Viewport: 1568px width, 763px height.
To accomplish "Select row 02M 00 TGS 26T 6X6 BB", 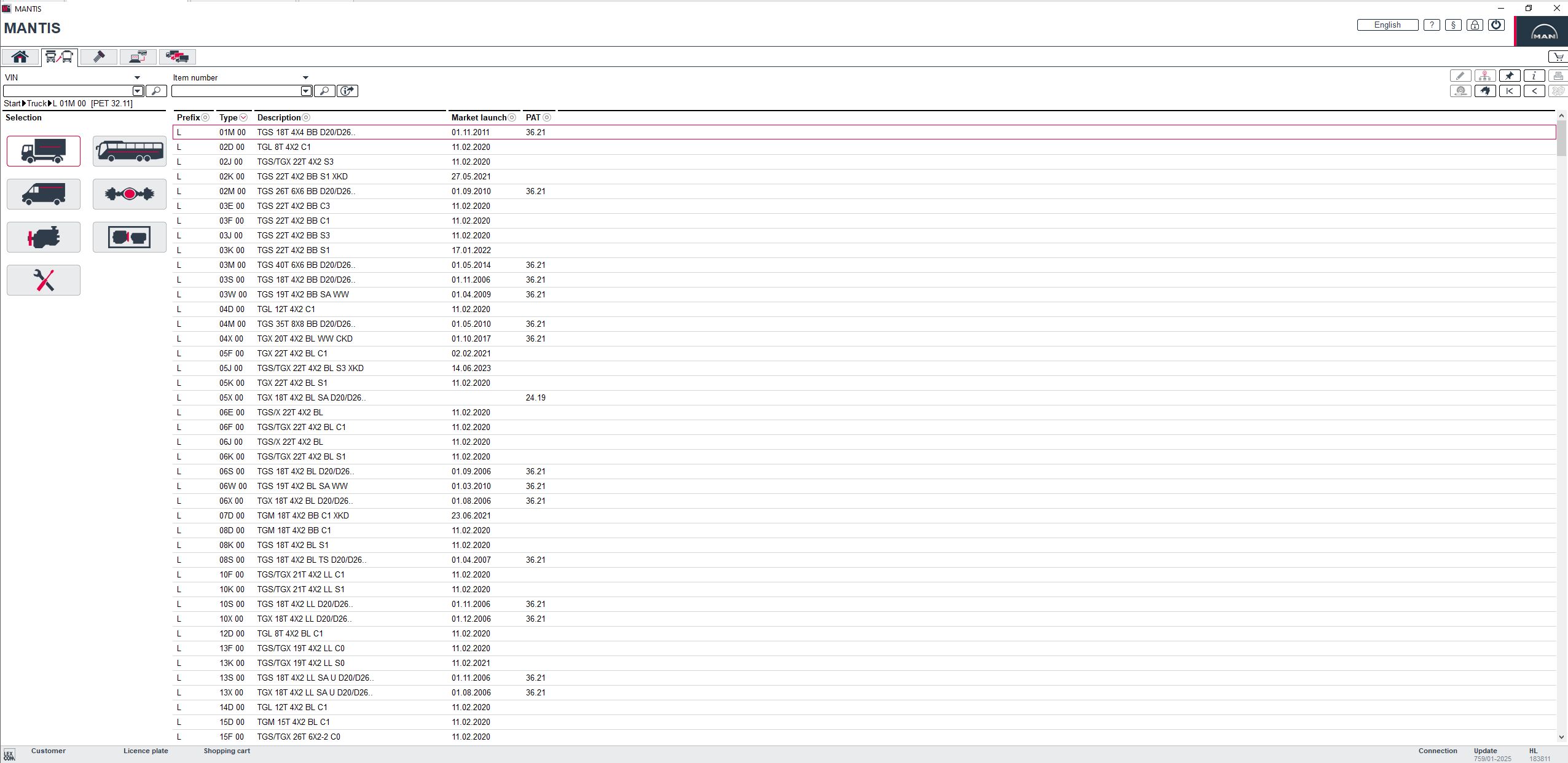I will click(x=864, y=191).
